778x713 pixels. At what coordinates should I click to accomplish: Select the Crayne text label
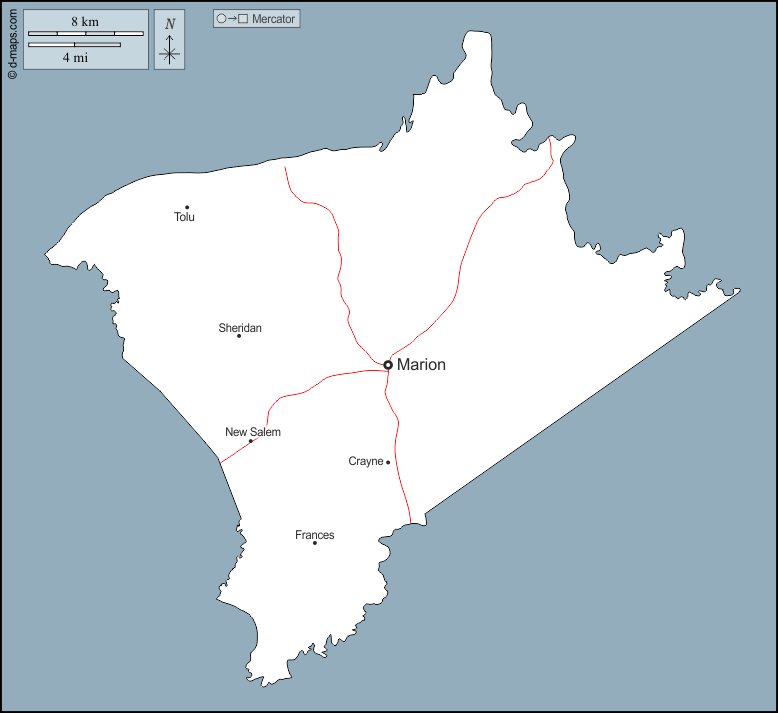366,461
